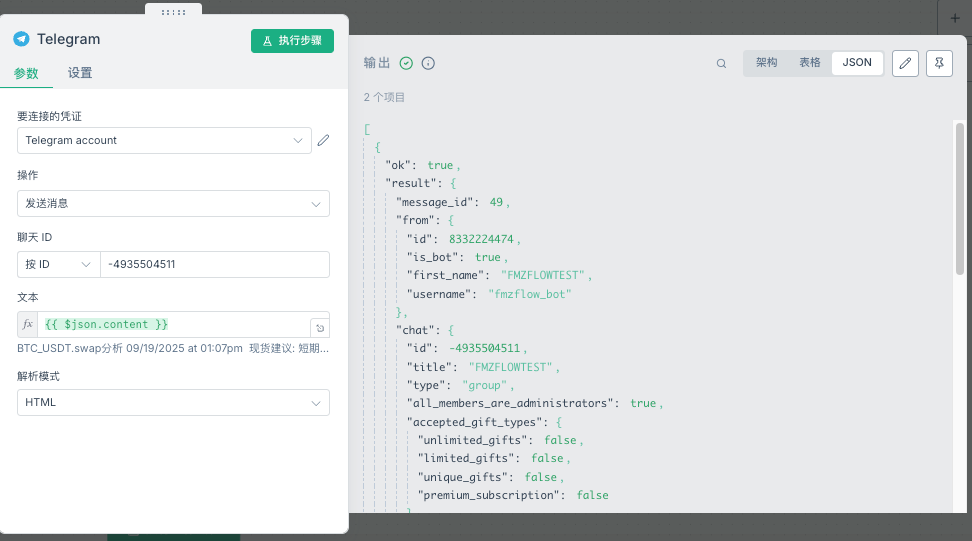Click the 执行步骤 execute step button
Screen dimensions: 972x541
(x=292, y=41)
